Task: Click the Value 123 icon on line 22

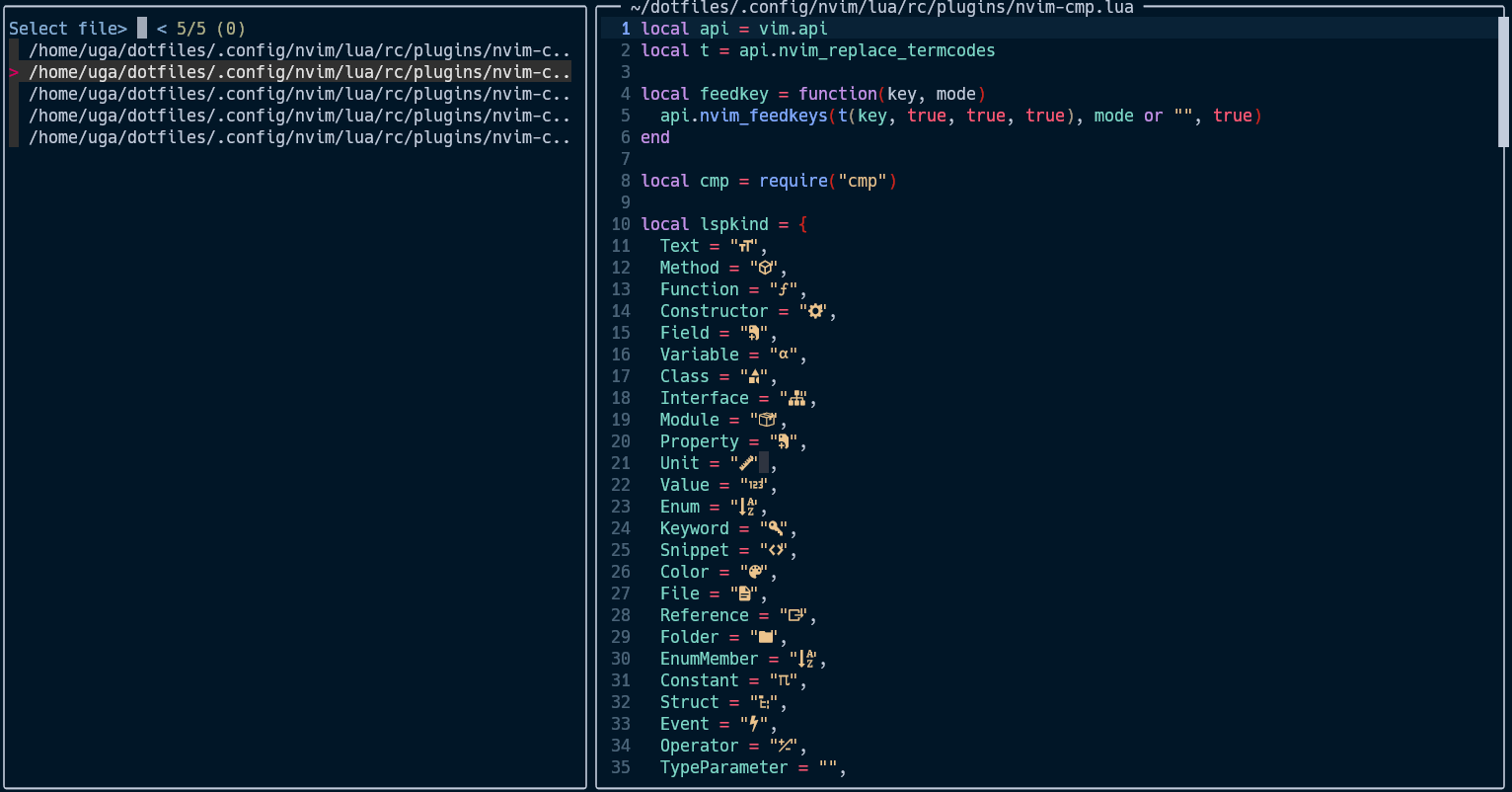Action: coord(756,484)
